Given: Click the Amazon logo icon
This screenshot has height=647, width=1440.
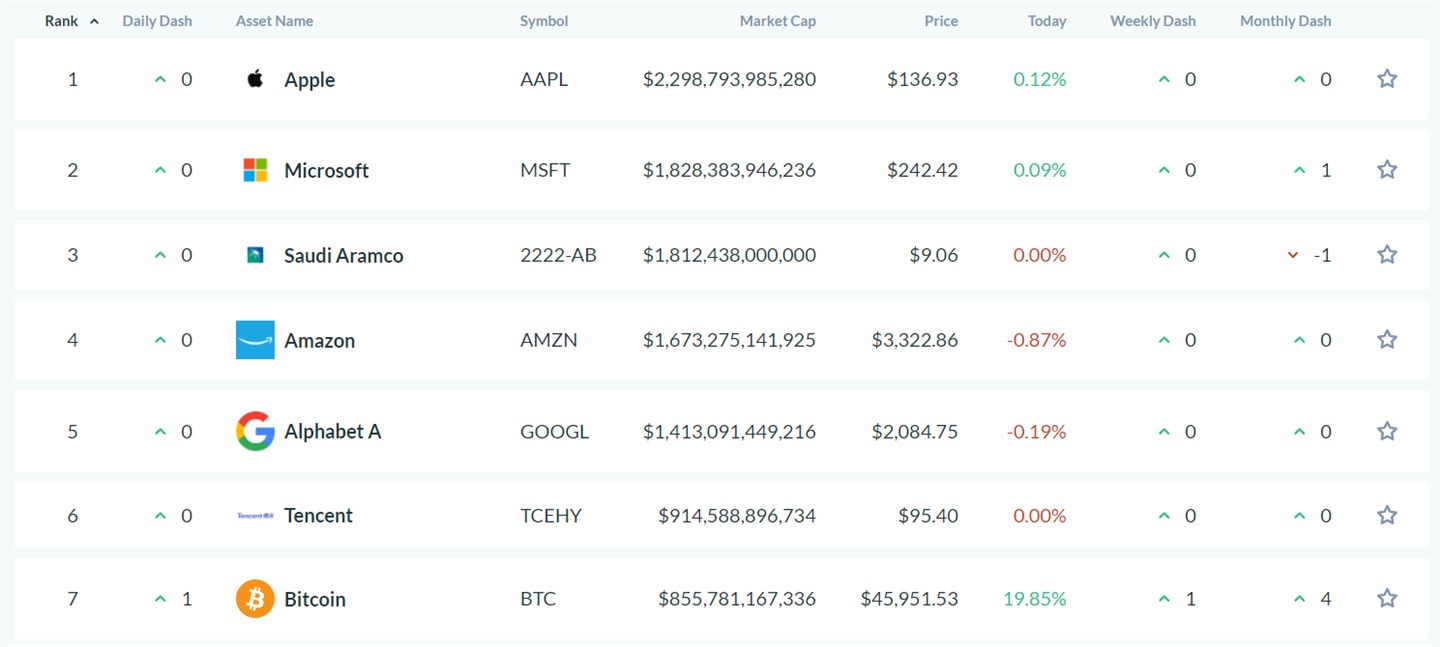Looking at the screenshot, I should 255,340.
